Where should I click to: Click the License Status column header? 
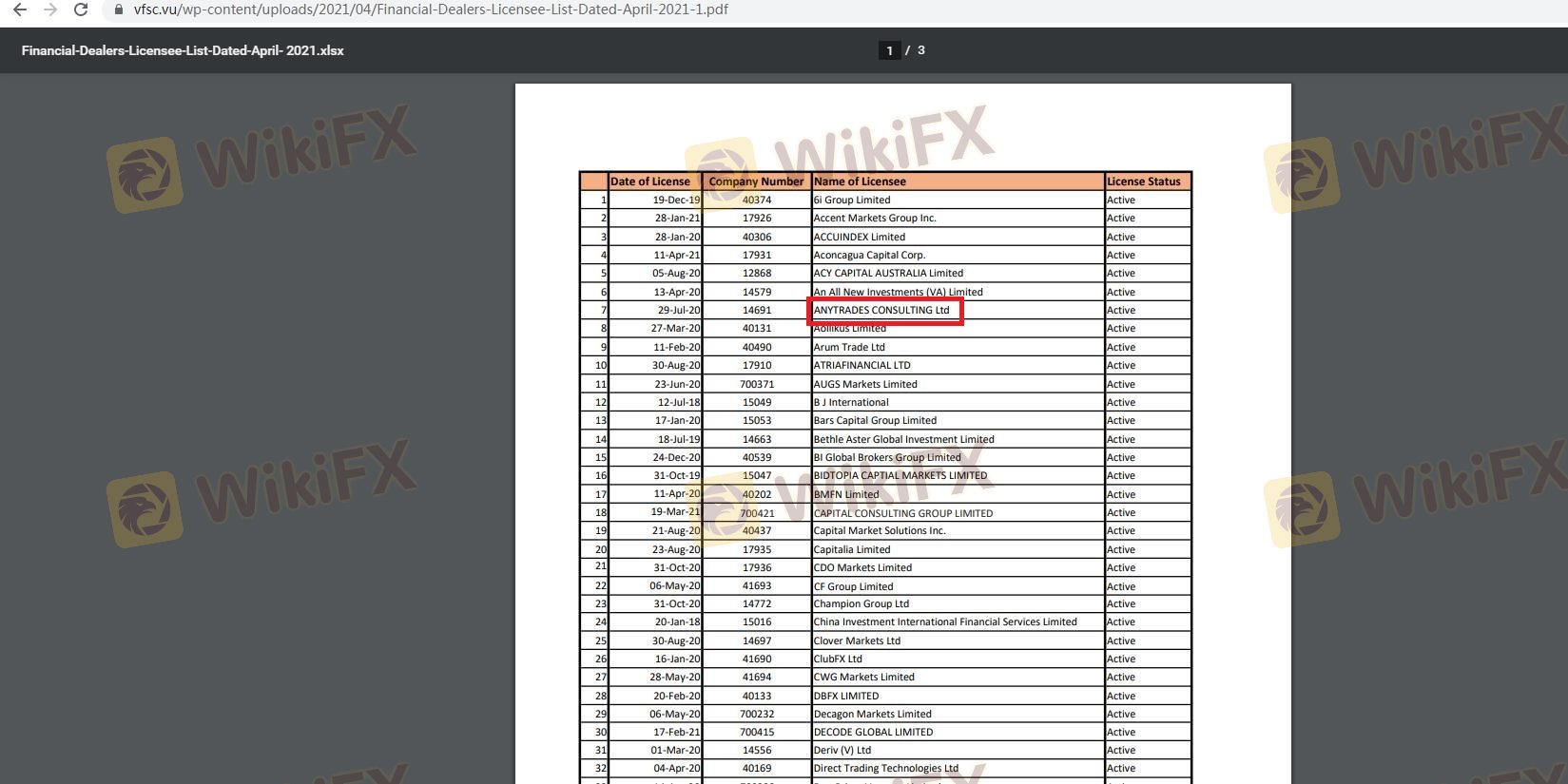[1143, 182]
